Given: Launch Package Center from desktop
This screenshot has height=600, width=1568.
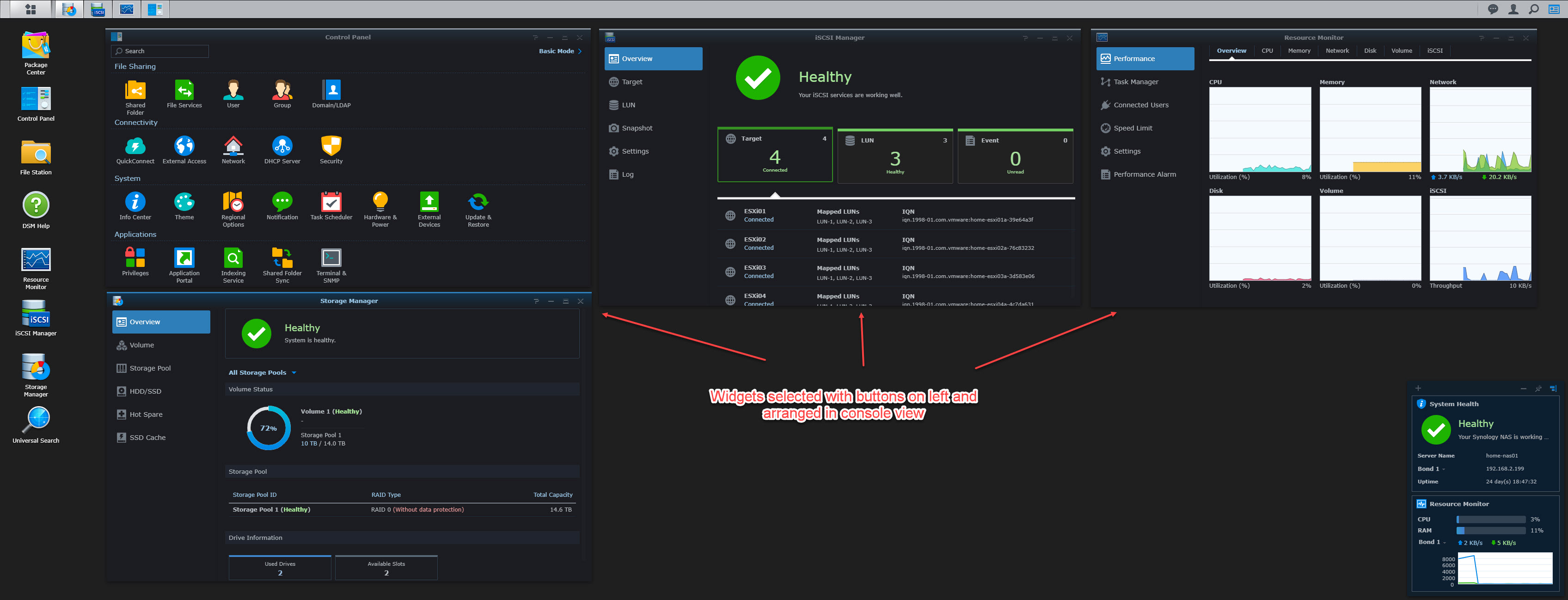Looking at the screenshot, I should point(36,46).
